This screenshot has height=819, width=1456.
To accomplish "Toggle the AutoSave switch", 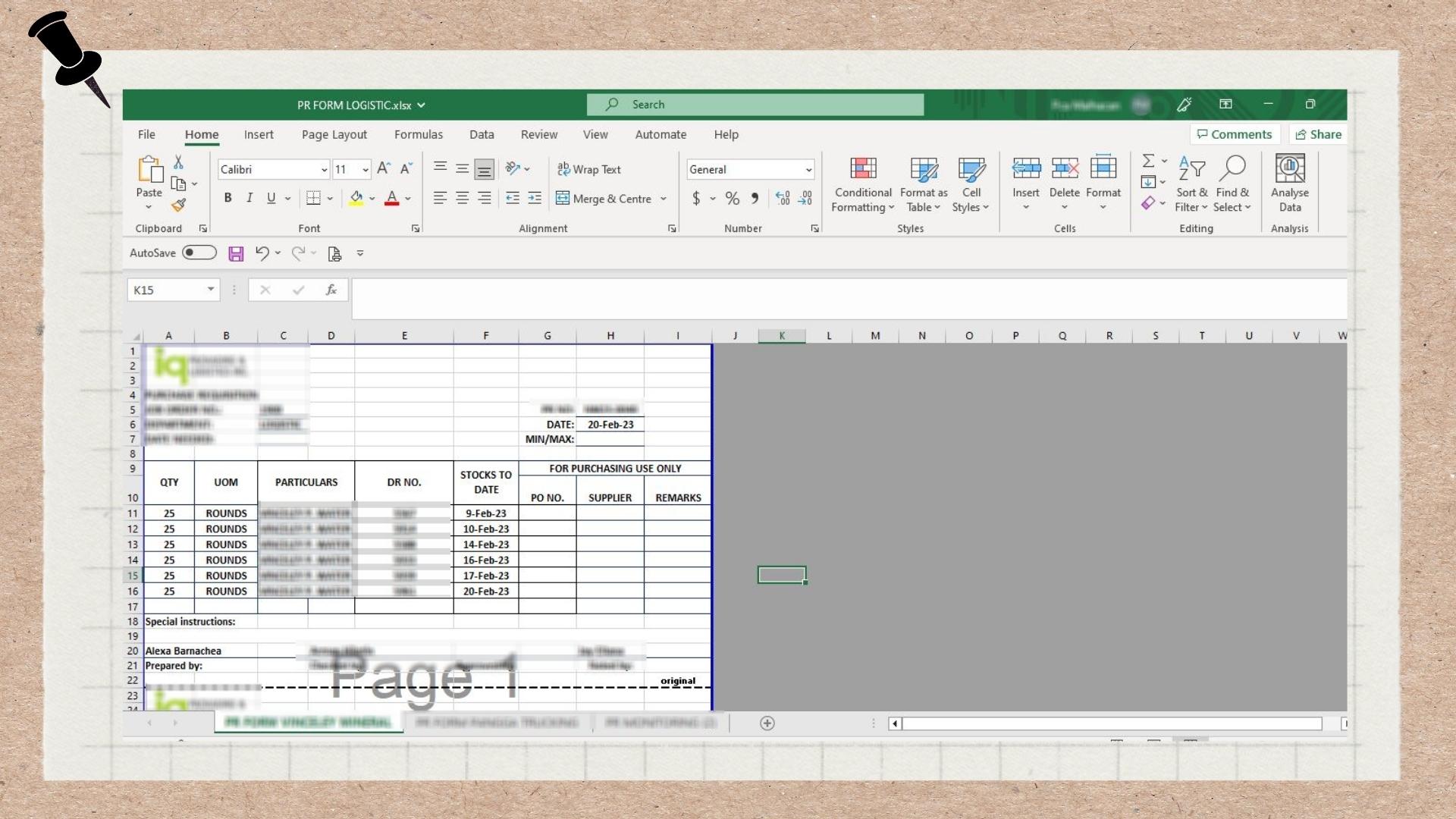I will (x=199, y=253).
